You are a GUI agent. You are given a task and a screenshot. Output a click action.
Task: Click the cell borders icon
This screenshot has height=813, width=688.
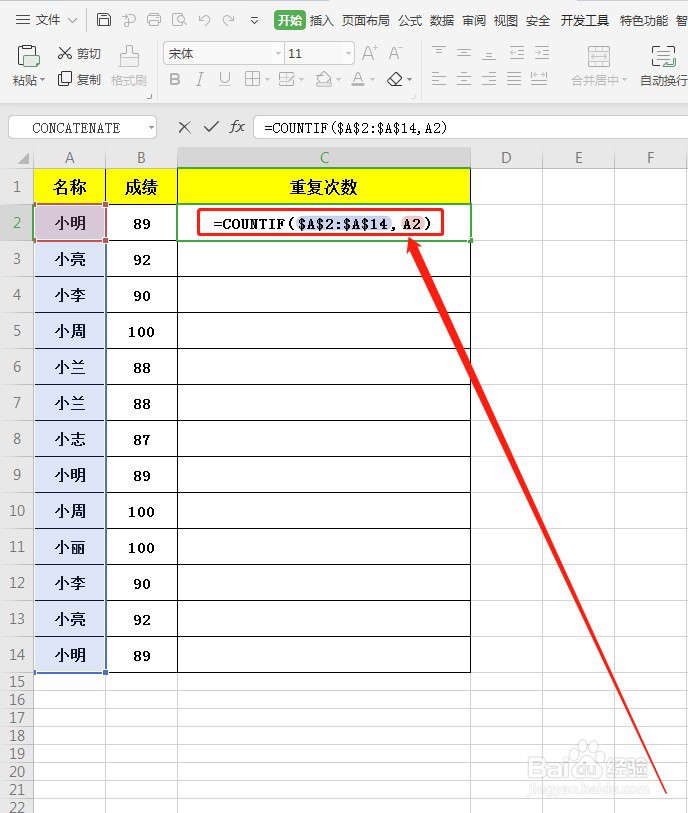click(252, 79)
